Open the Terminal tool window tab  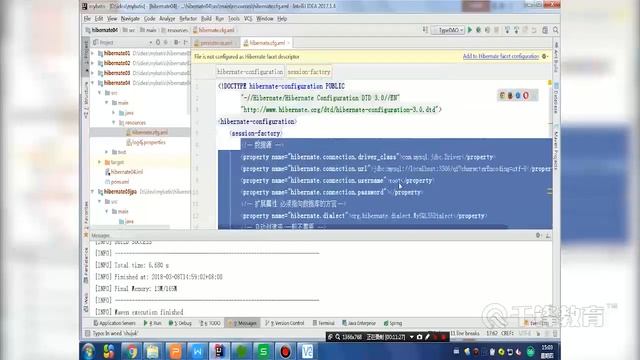point(324,323)
